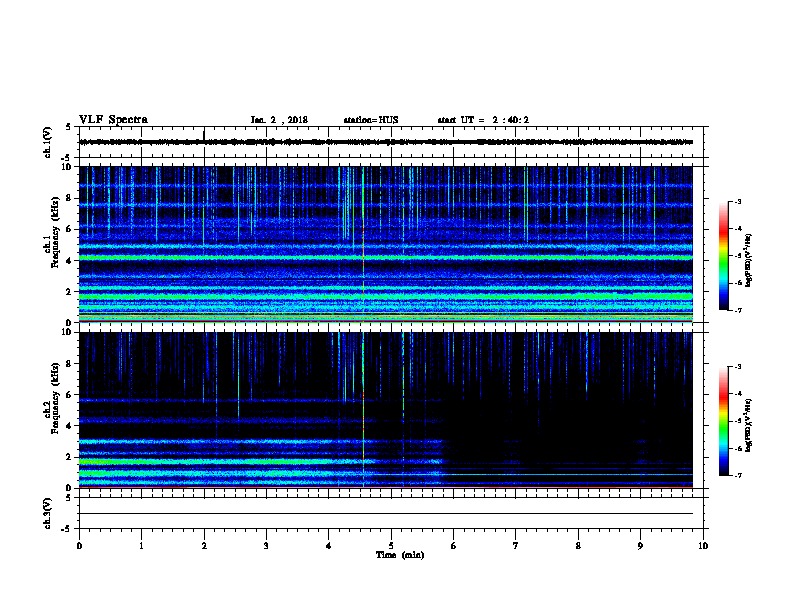Click time axis tick label "4"

coord(329,546)
